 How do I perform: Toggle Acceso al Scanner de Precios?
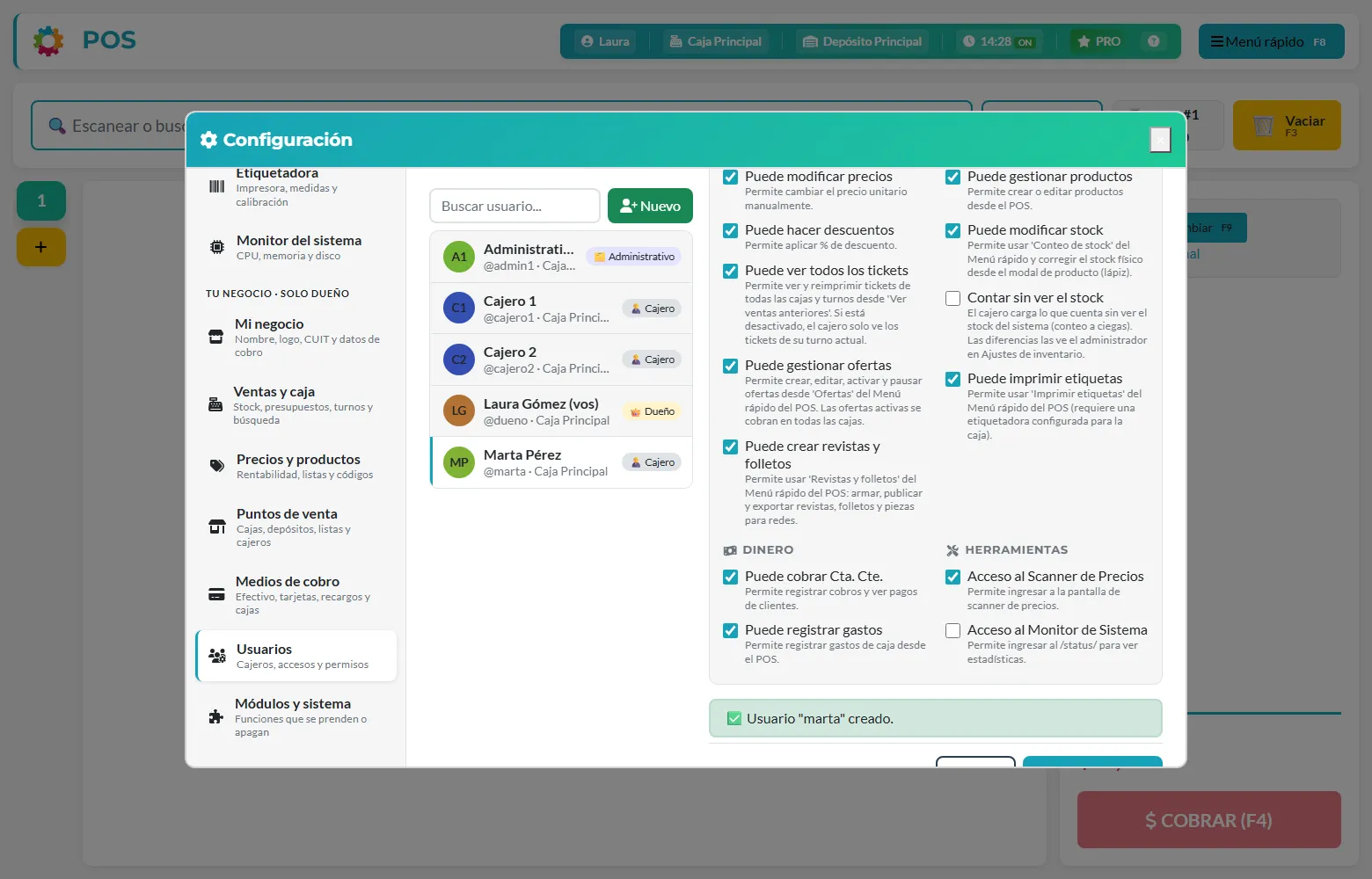952,577
